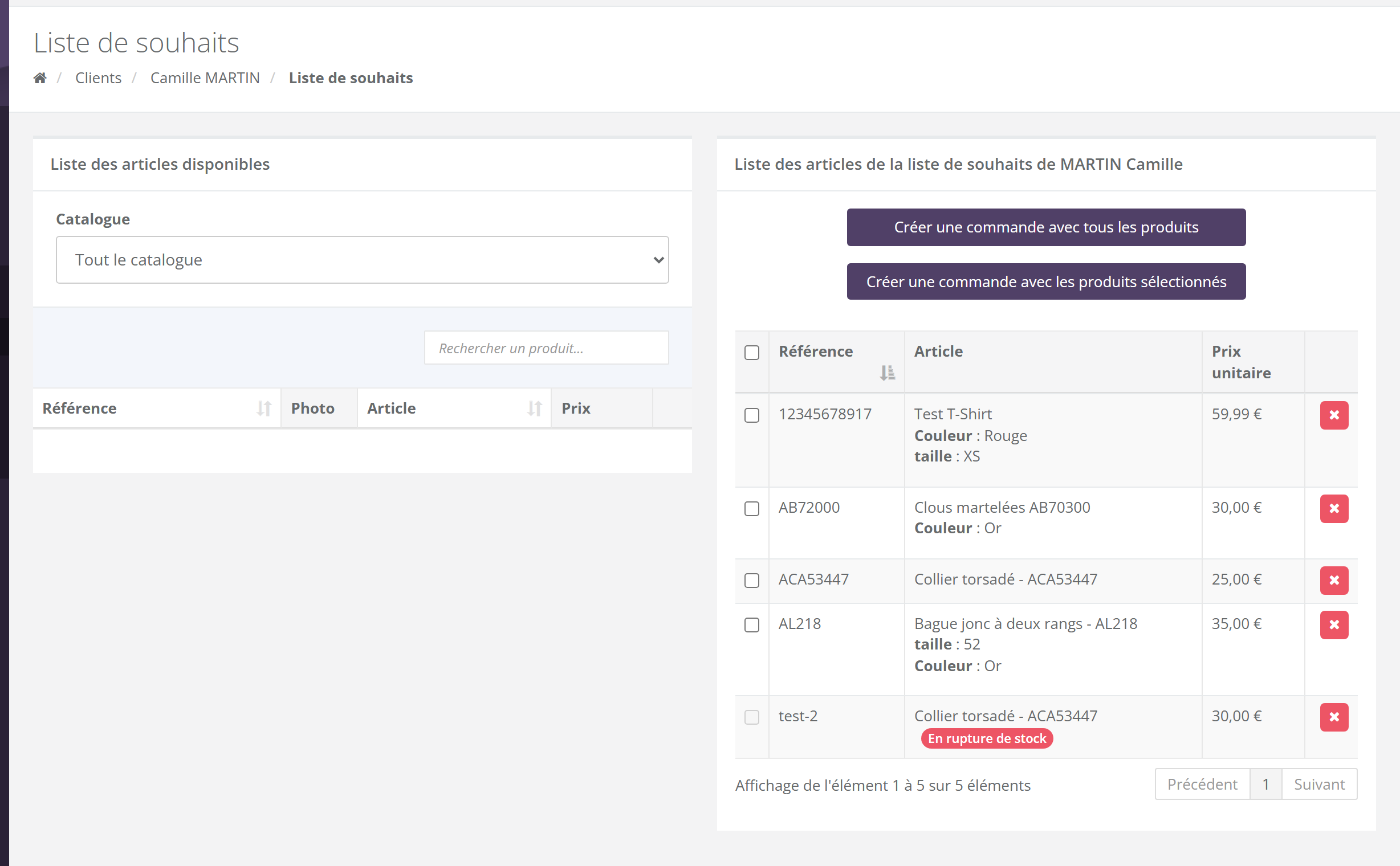Go to the Suivant pagination page

pyautogui.click(x=1318, y=784)
